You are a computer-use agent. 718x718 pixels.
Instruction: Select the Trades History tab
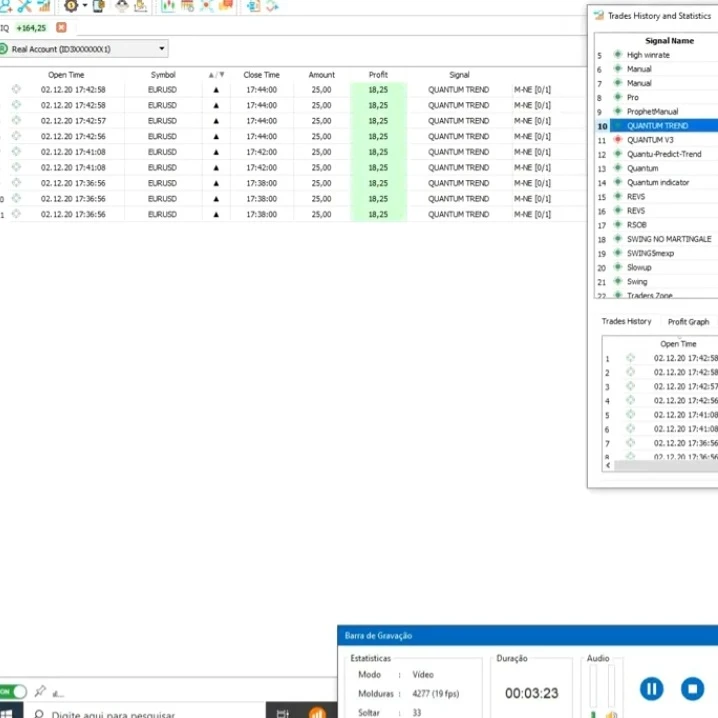tap(626, 322)
